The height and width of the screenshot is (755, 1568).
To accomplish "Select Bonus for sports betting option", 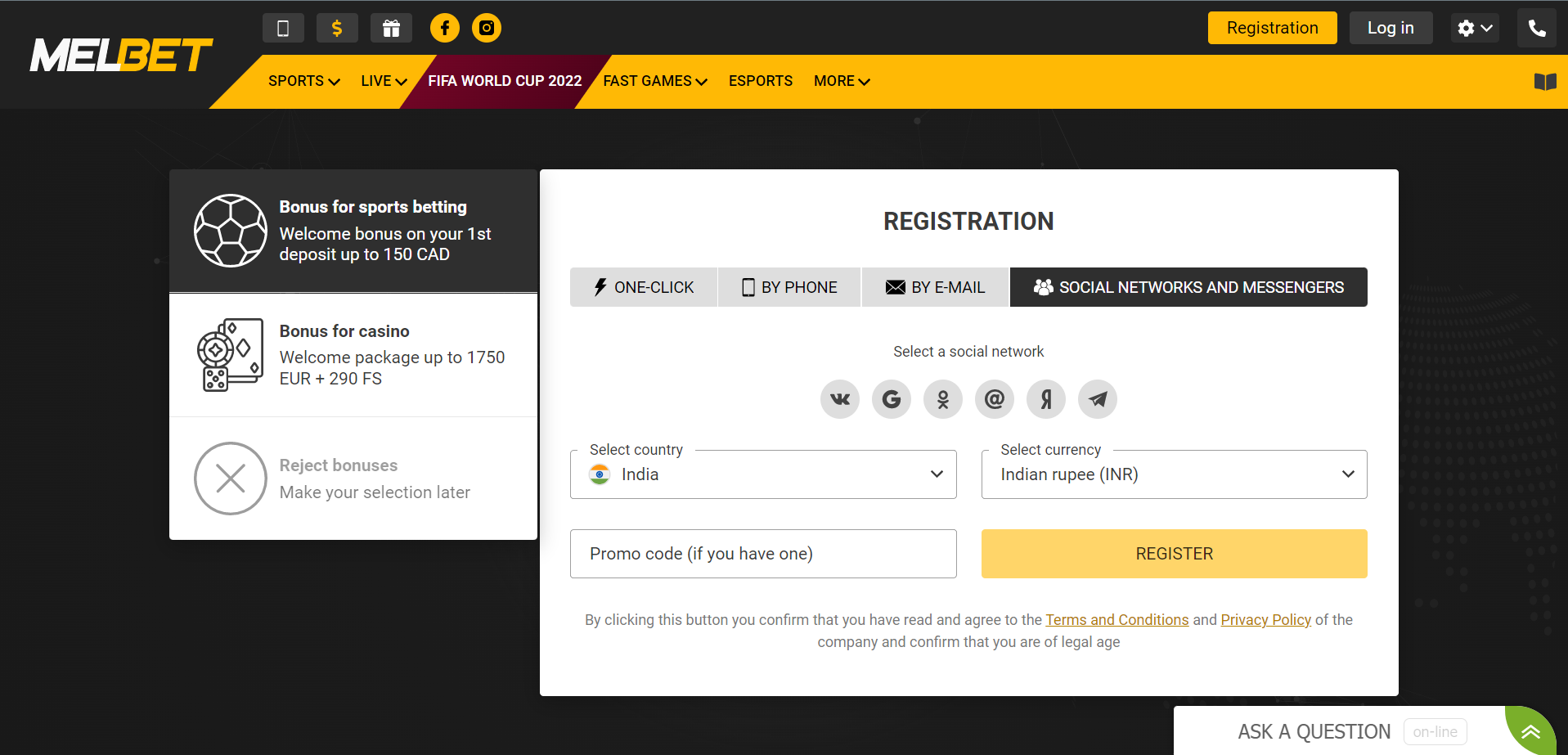I will pos(353,231).
